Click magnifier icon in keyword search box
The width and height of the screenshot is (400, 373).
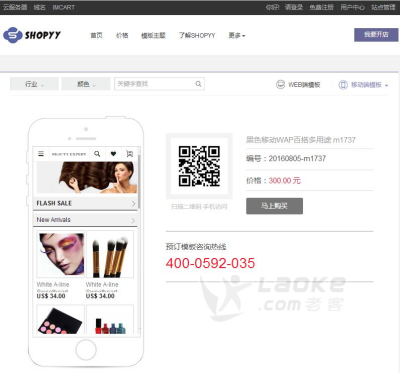(x=198, y=84)
